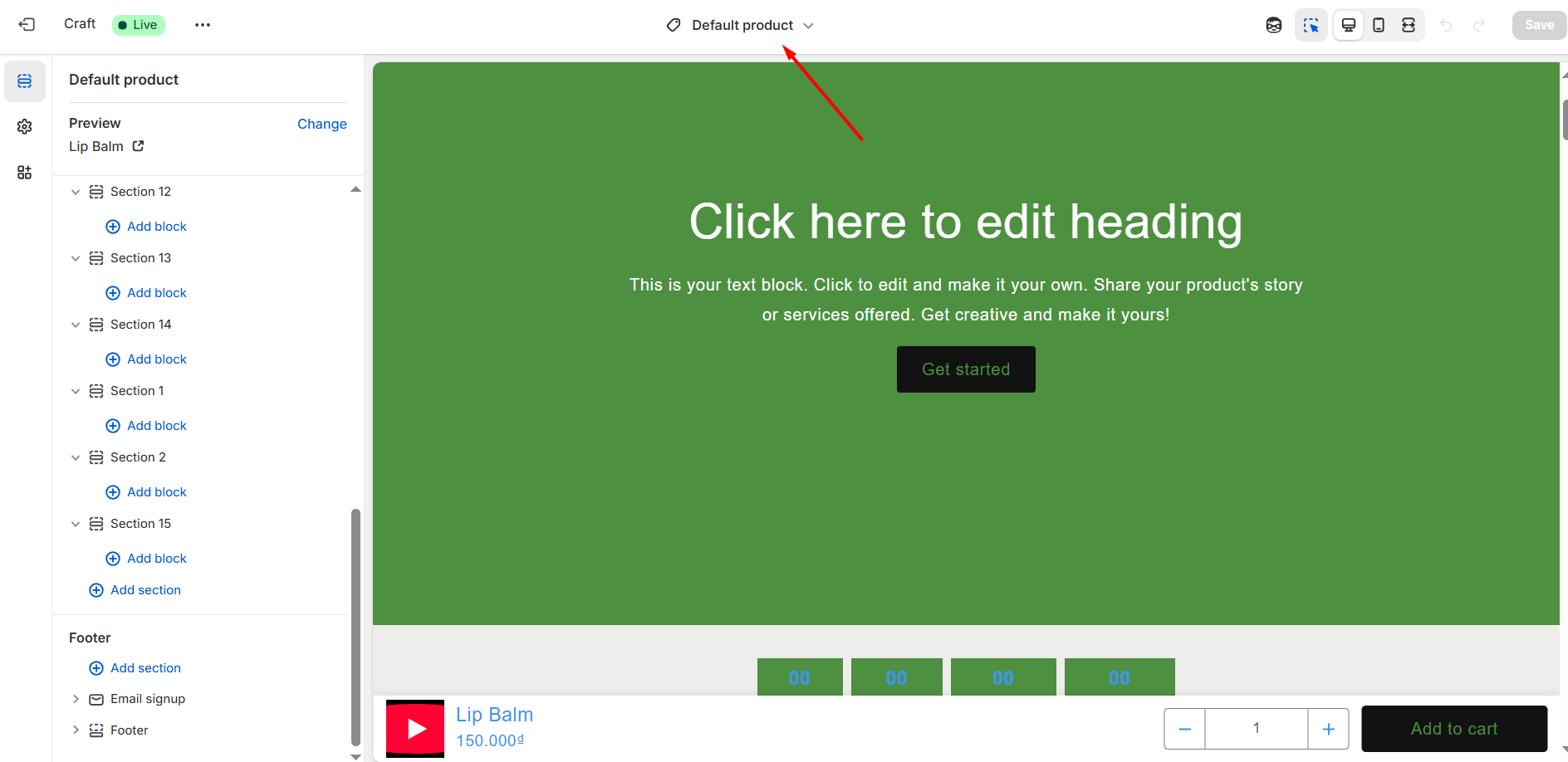1568x762 pixels.
Task: Click the sidebar scrollbar thumb
Action: pyautogui.click(x=355, y=628)
